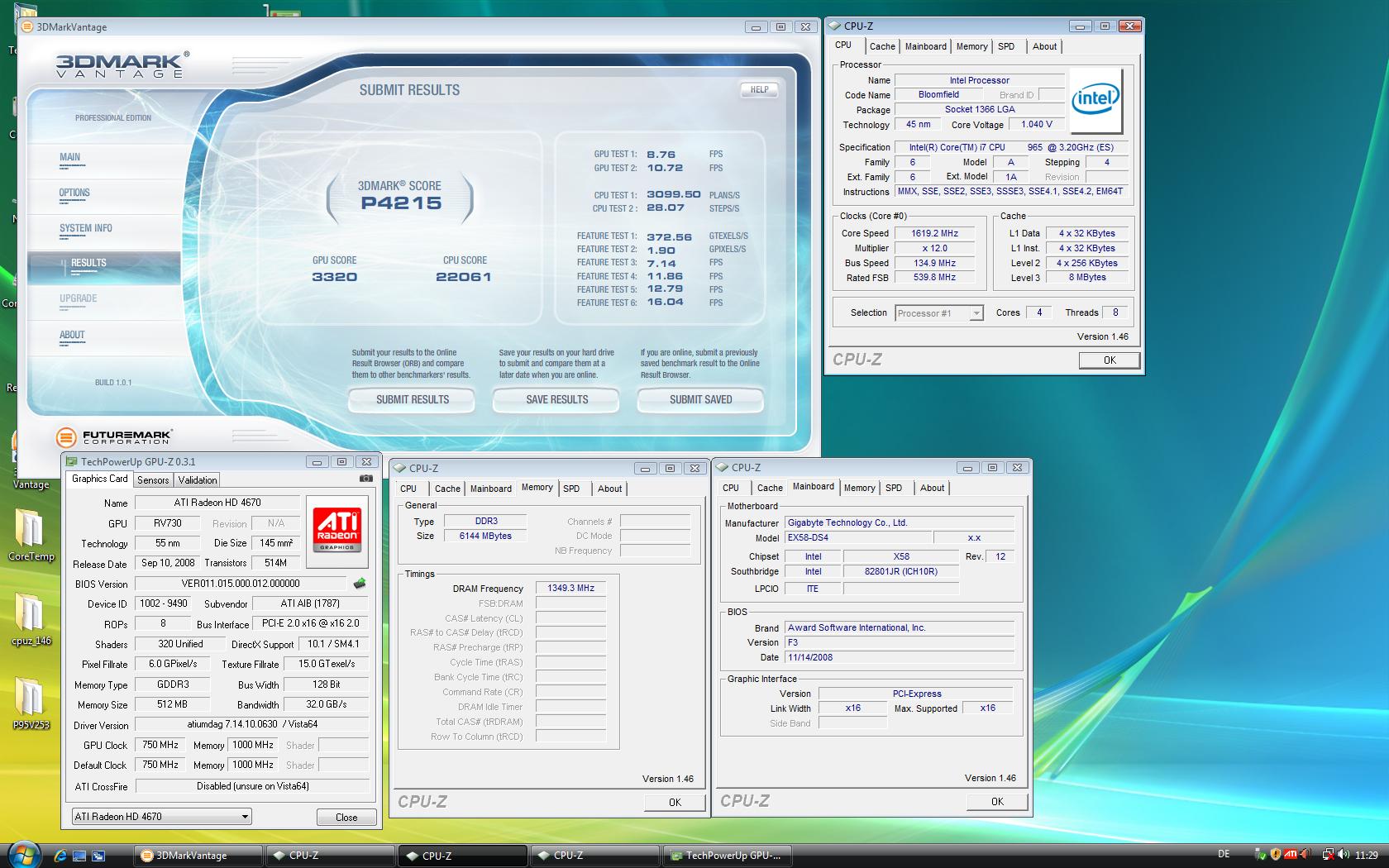Click Close in the GPU-Z window
Viewport: 1389px width, 868px height.
[346, 818]
